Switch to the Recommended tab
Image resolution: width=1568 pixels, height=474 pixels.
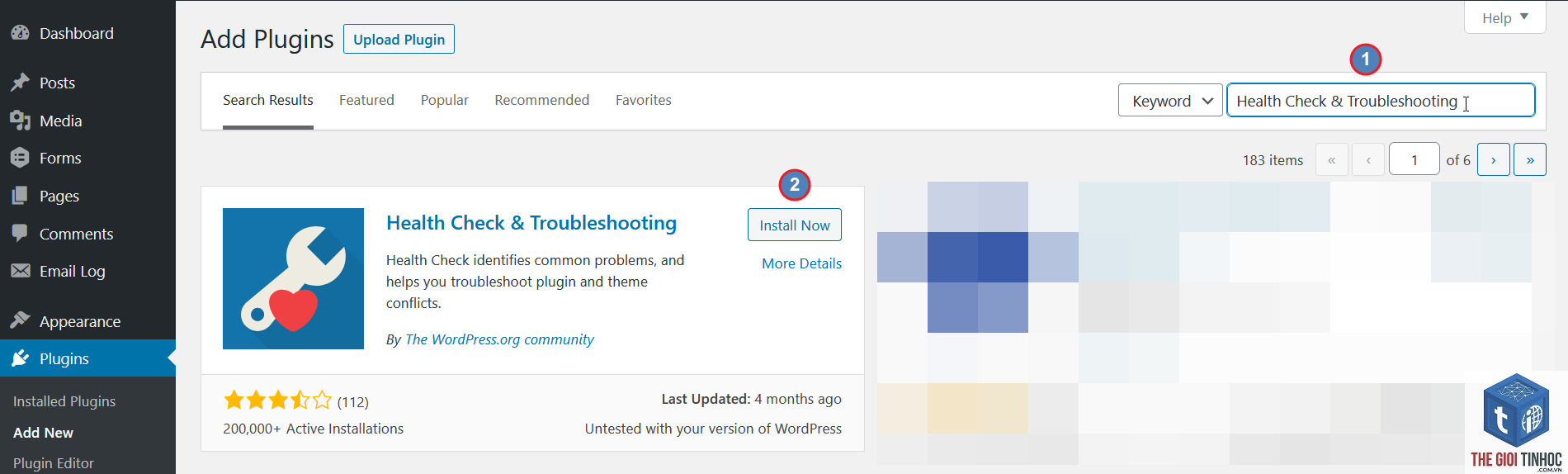[542, 100]
